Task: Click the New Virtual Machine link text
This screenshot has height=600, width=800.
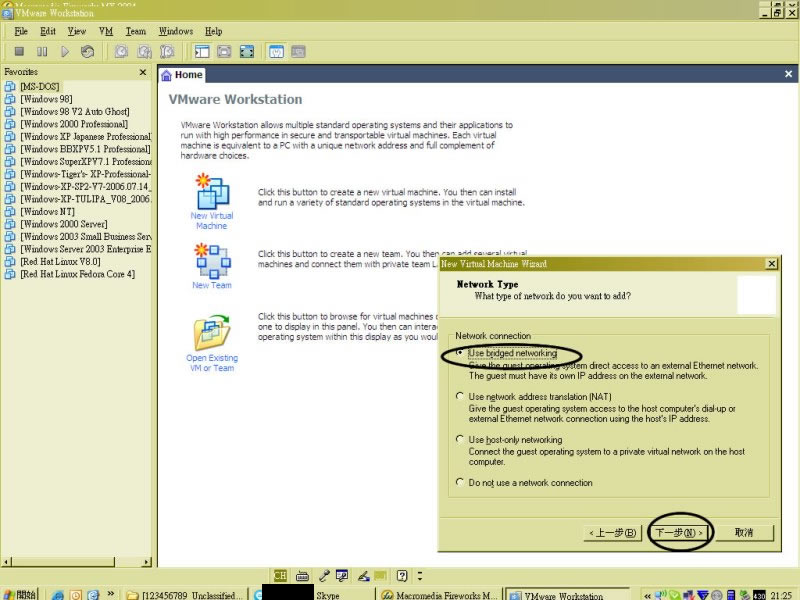Action: coord(212,220)
